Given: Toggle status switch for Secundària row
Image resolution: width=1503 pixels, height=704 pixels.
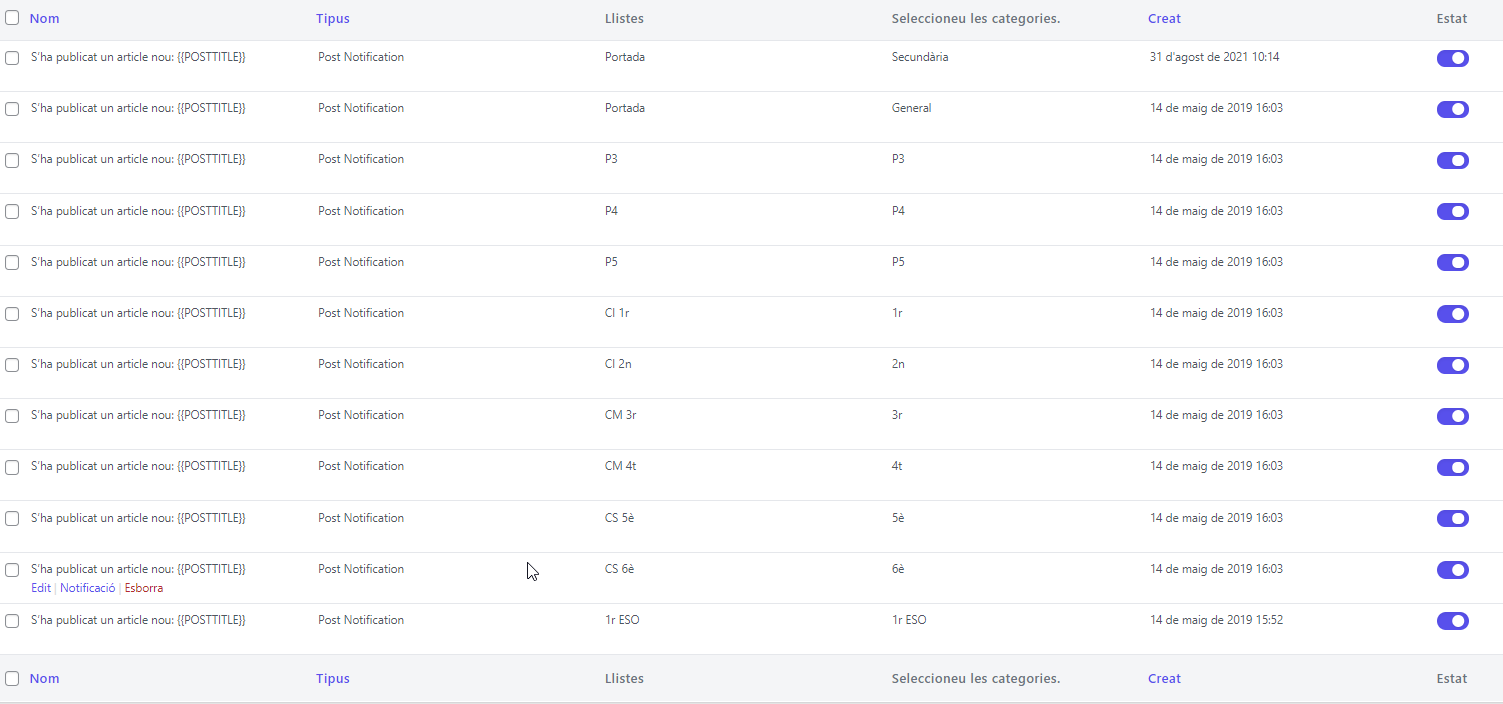Looking at the screenshot, I should pos(1452,58).
